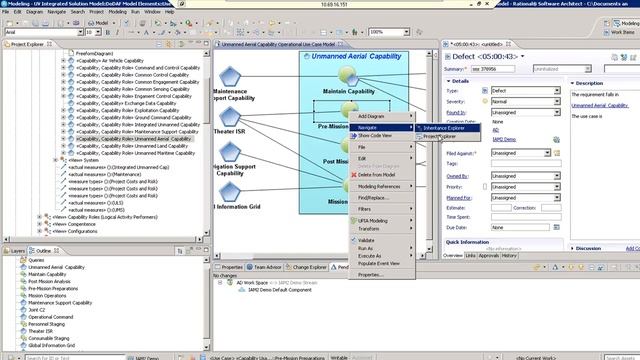Open Modeling References submenu

click(x=382, y=187)
